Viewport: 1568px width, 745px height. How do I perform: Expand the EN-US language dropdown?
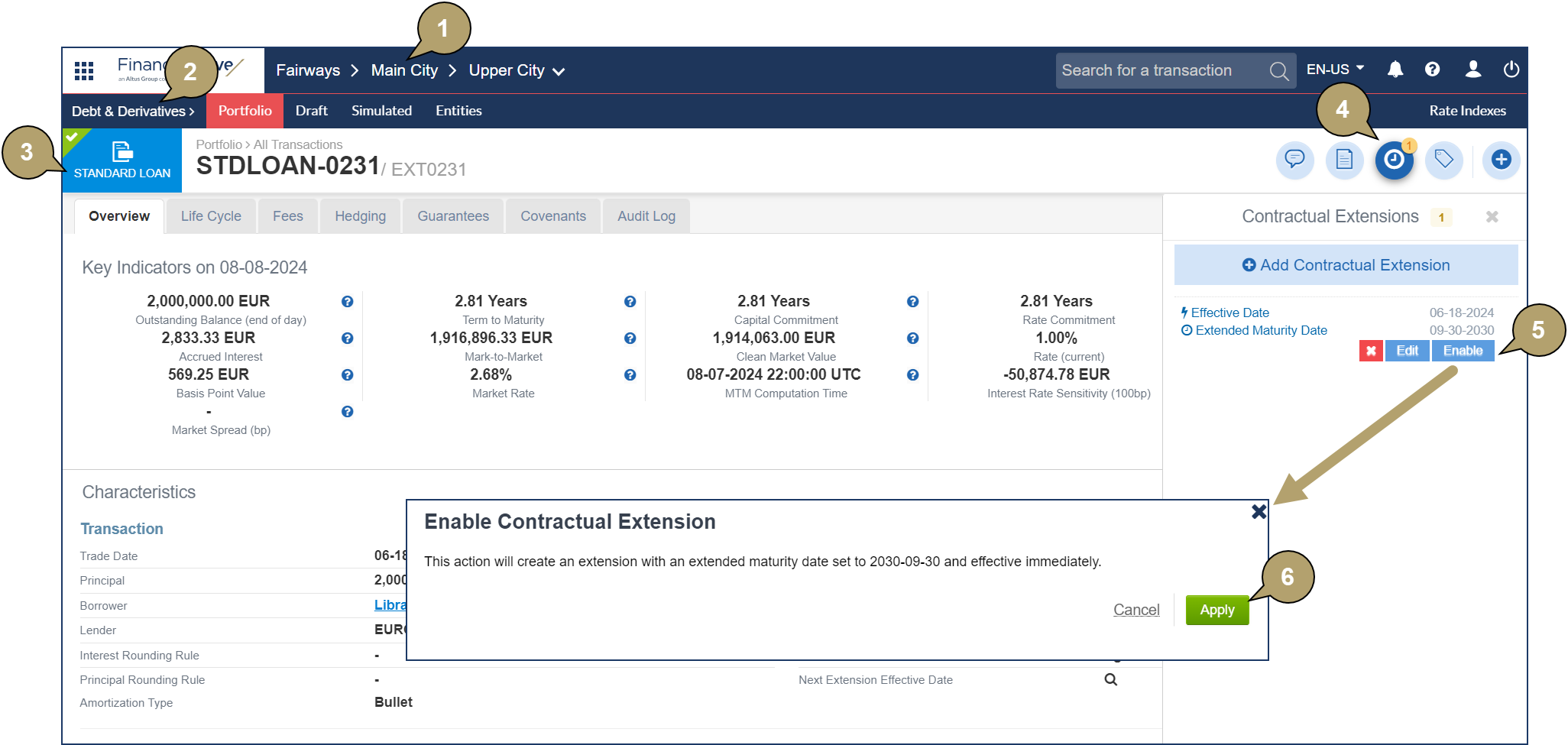pos(1334,70)
